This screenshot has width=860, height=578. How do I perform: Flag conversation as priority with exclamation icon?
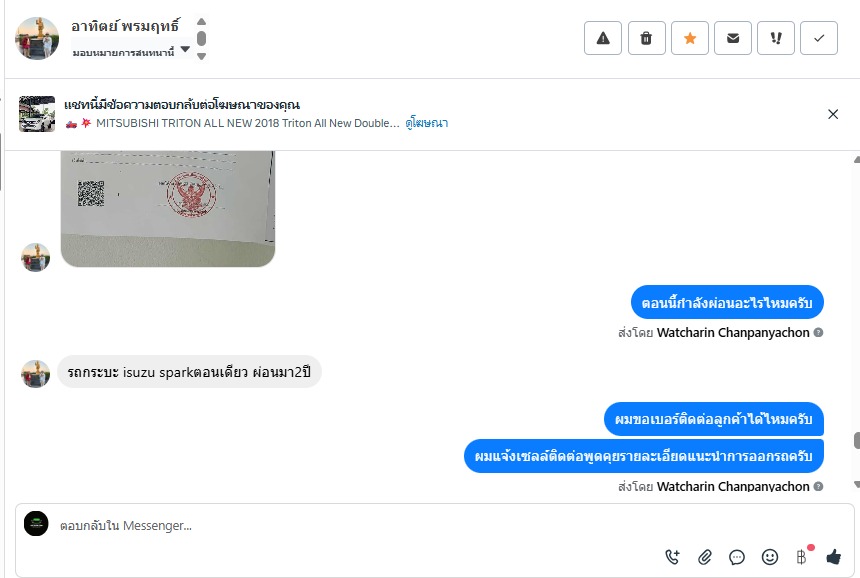coord(776,38)
